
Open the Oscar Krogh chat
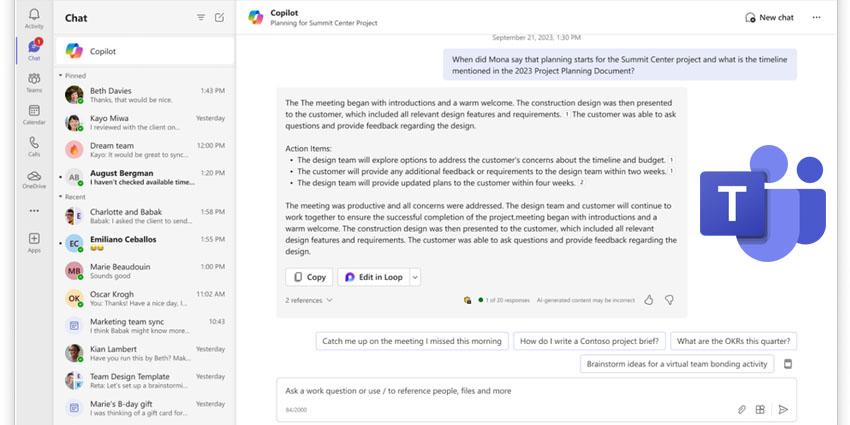tap(145, 299)
